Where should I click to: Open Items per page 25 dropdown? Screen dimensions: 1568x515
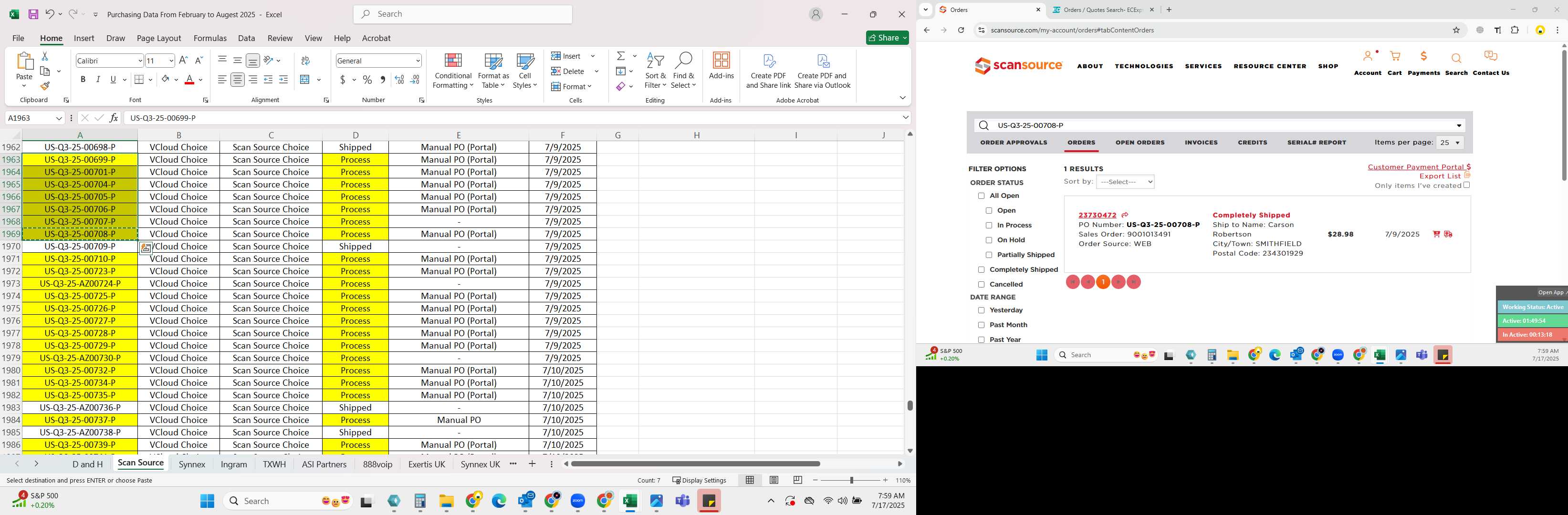[x=1449, y=143]
